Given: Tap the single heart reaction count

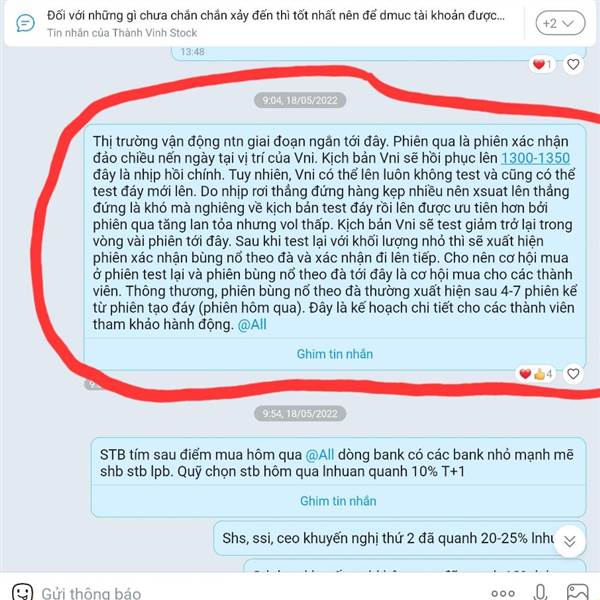Looking at the screenshot, I should (542, 64).
